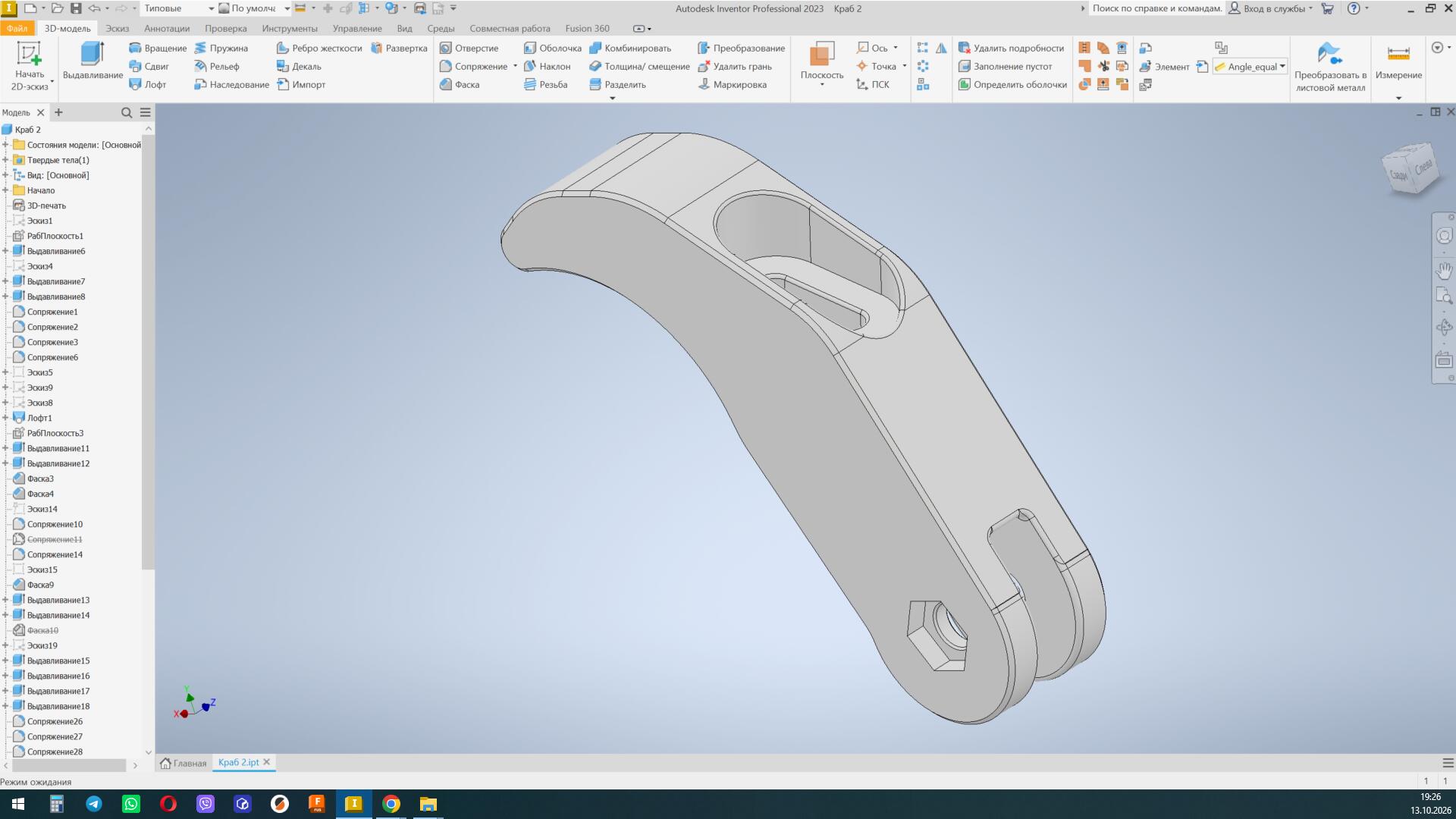Choose the Резьба thread tool
This screenshot has height=819, width=1456.
545,84
